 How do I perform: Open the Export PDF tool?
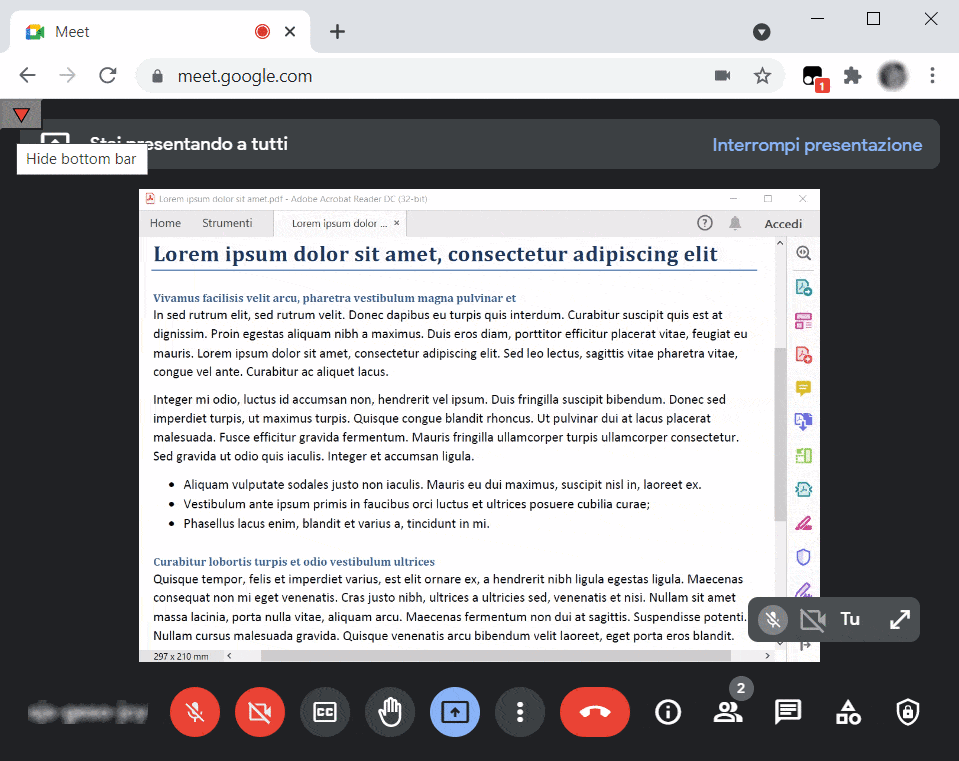pyautogui.click(x=803, y=287)
